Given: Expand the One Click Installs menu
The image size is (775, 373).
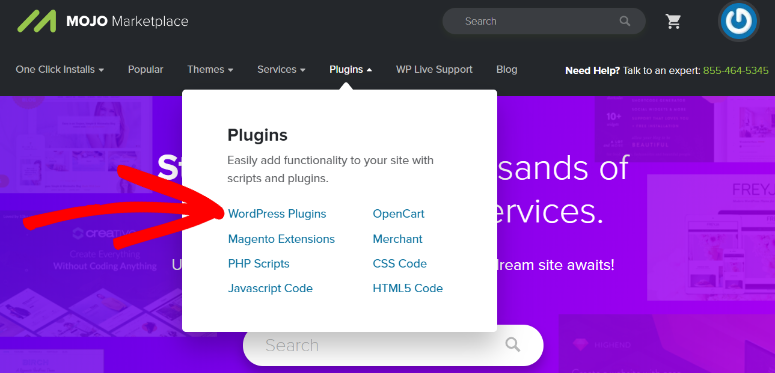Looking at the screenshot, I should tap(60, 70).
